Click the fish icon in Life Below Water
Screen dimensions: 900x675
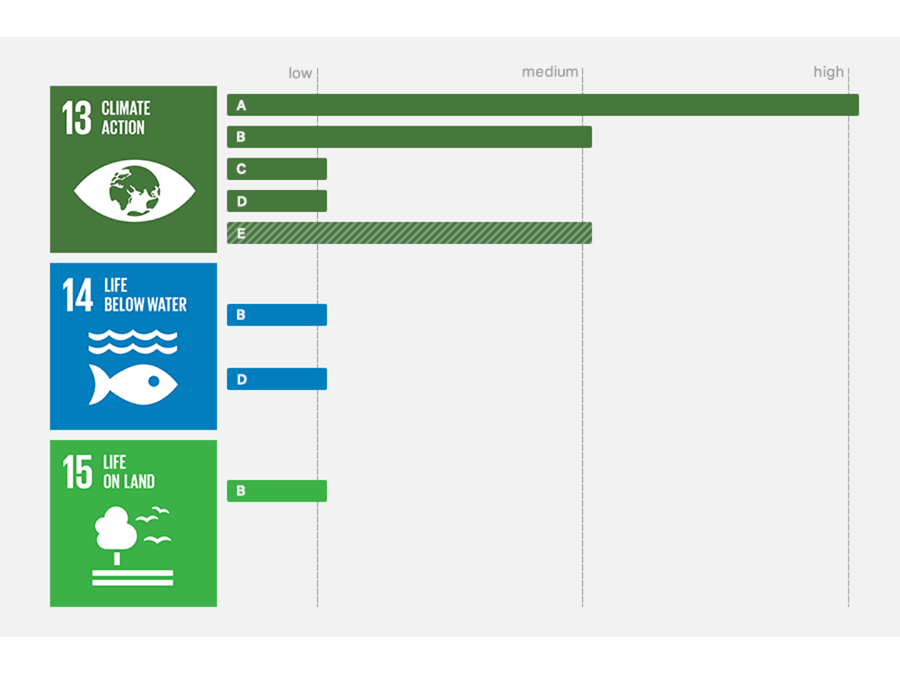tap(133, 384)
